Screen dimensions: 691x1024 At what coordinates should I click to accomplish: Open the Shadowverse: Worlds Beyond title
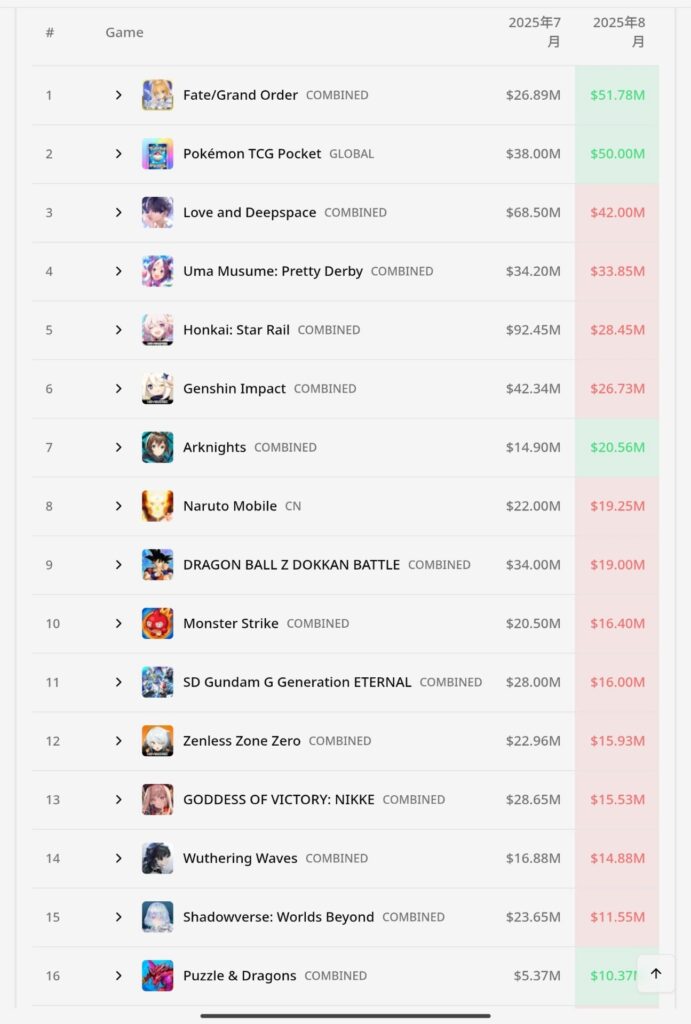tap(278, 917)
